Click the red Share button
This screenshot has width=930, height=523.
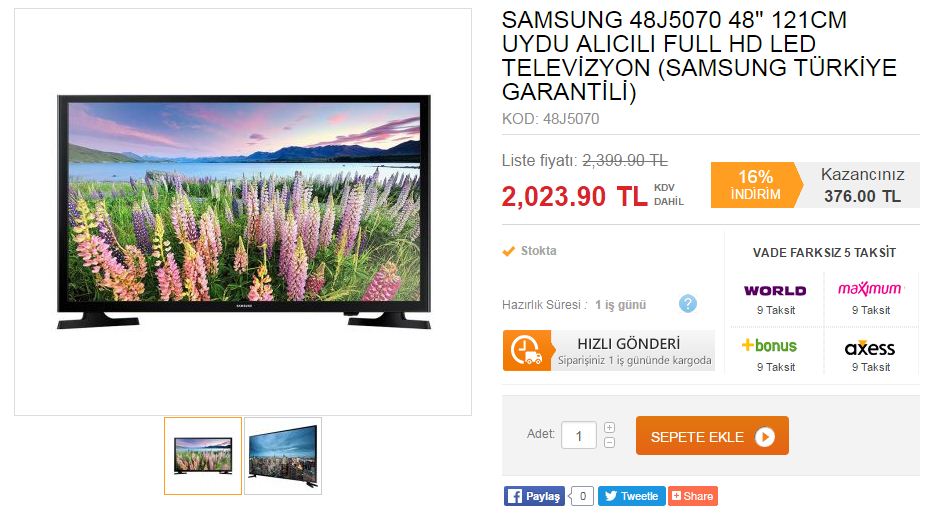693,496
